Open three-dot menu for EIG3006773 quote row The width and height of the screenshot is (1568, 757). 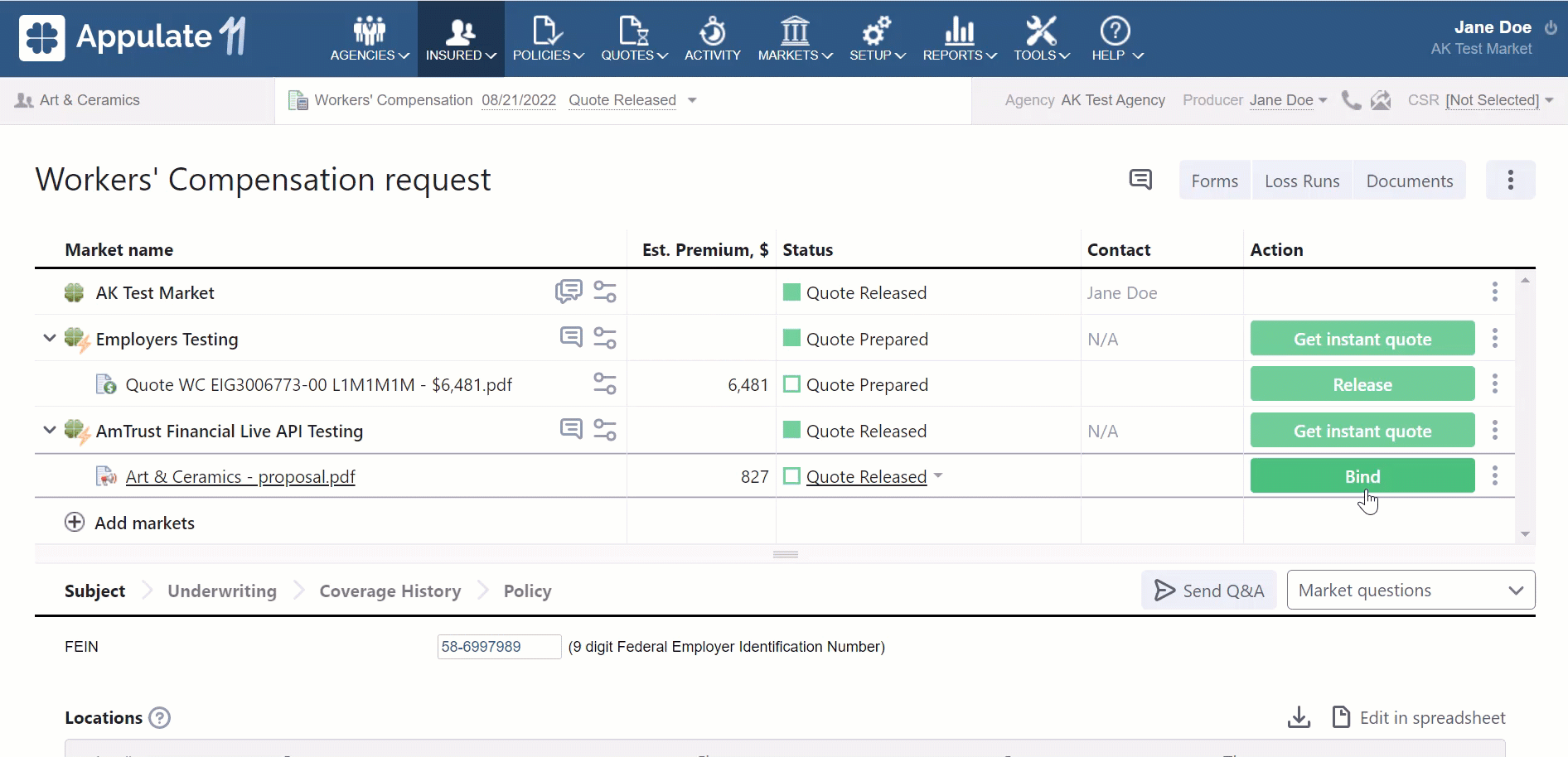[x=1495, y=383]
